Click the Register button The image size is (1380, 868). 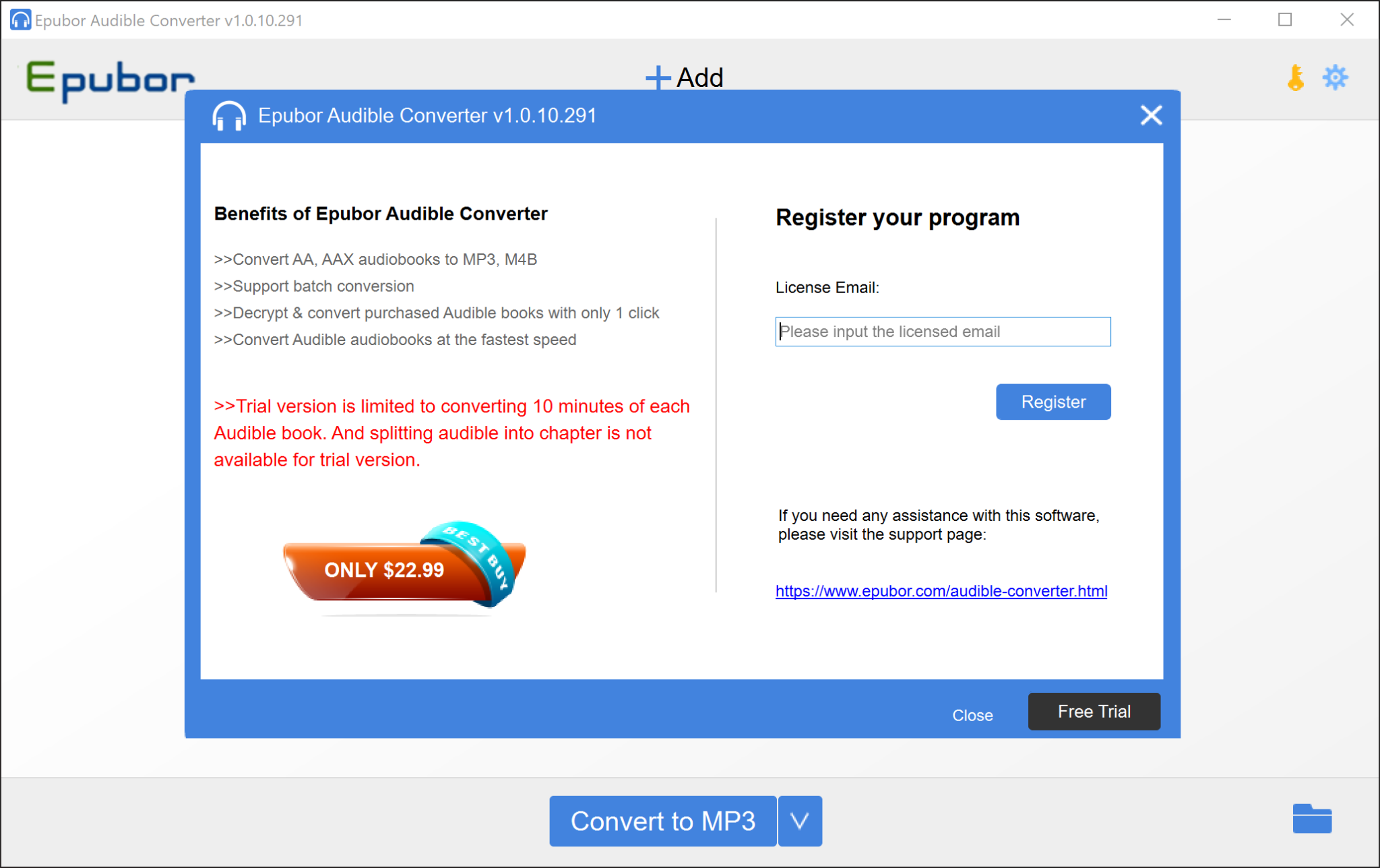click(x=1053, y=400)
